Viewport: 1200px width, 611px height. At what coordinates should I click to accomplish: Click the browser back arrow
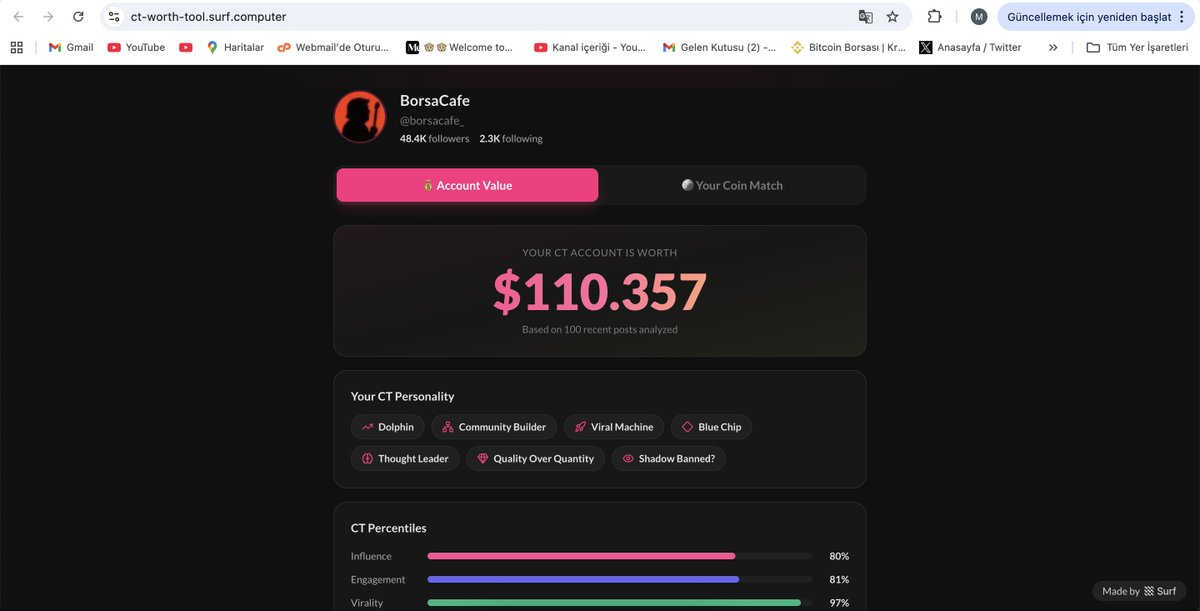tap(18, 17)
